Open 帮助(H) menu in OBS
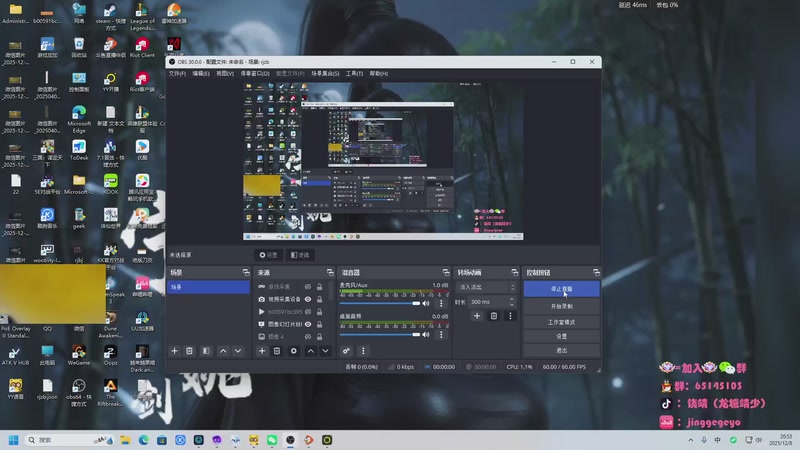800x450 pixels. (x=379, y=73)
